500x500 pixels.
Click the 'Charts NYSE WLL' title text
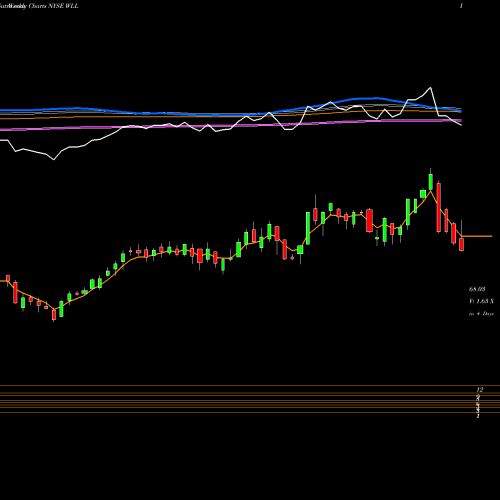tap(53, 6)
